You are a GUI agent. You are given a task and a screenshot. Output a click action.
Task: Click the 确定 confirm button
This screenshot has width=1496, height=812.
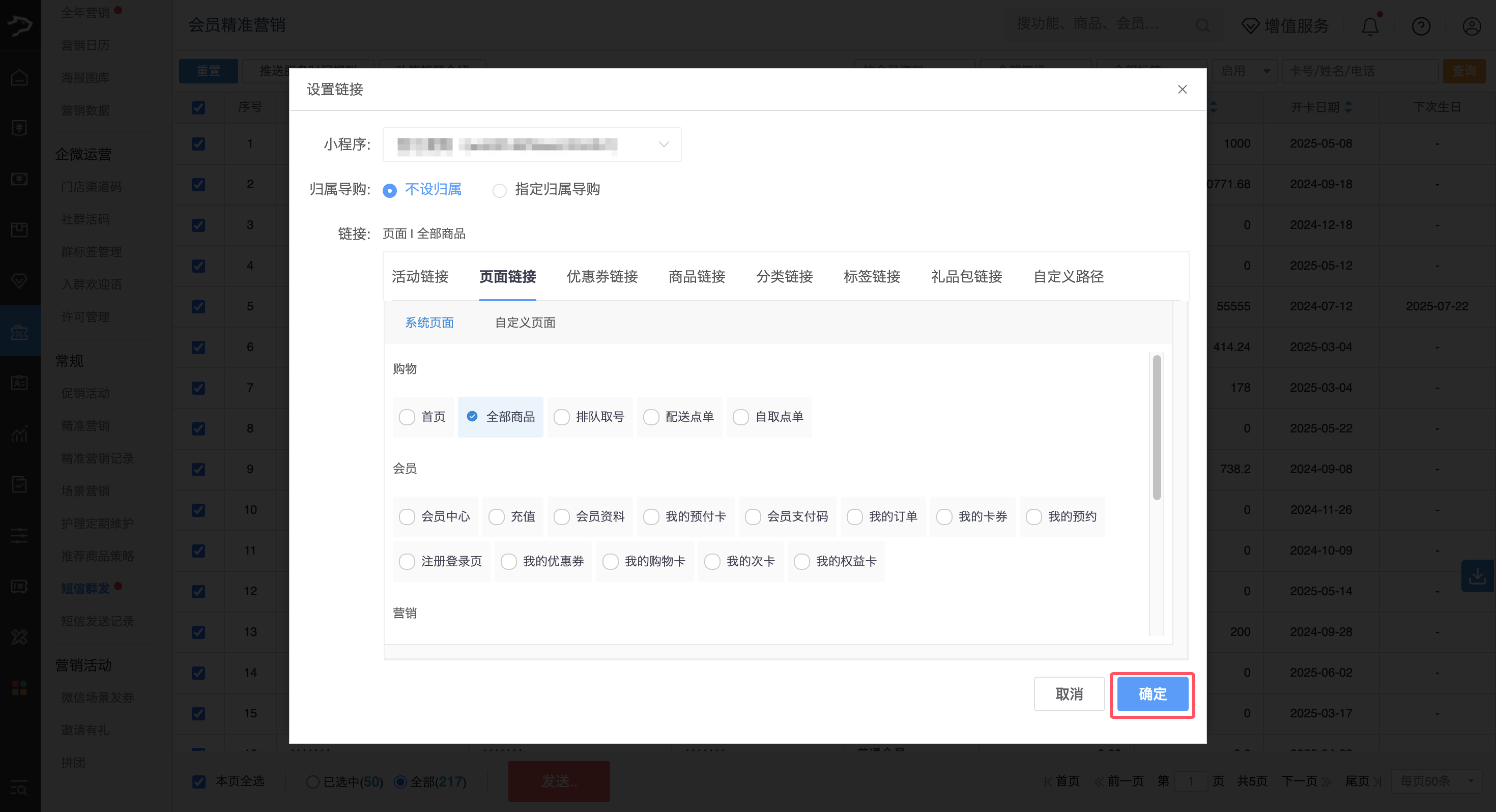1153,694
